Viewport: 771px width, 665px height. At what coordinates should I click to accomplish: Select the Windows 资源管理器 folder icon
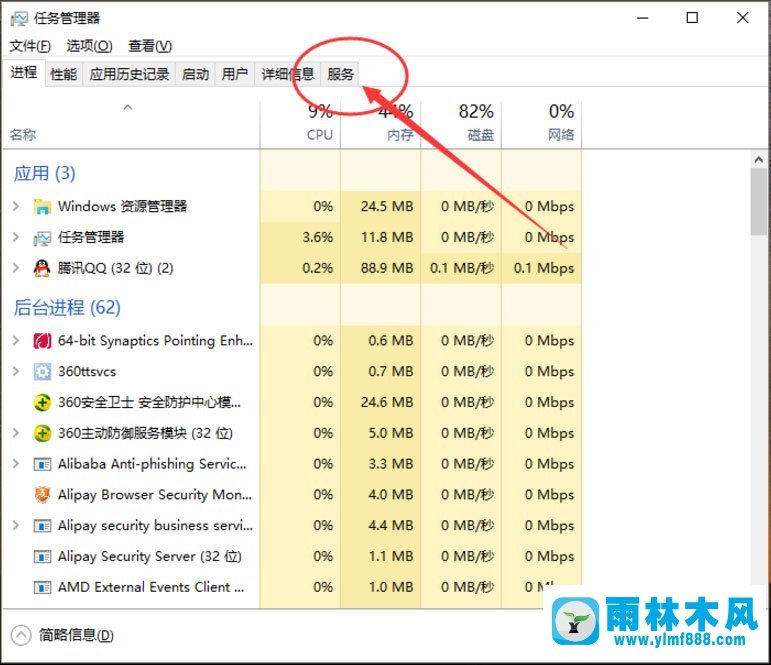click(x=42, y=207)
